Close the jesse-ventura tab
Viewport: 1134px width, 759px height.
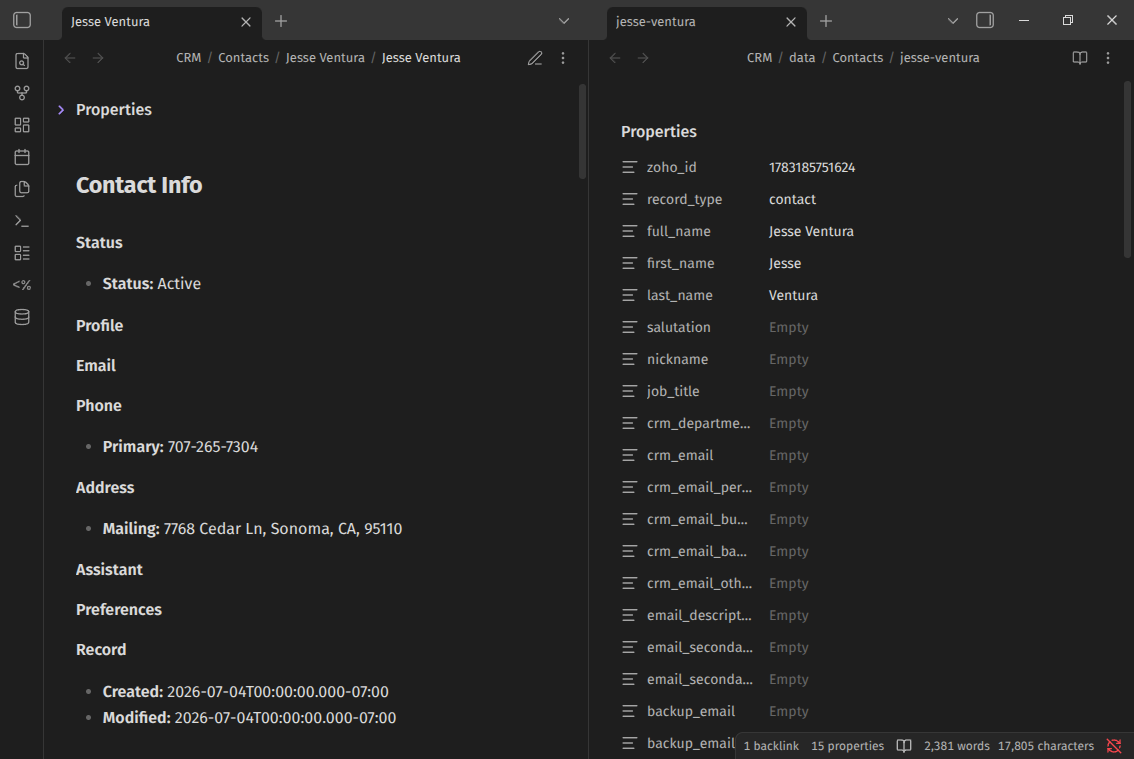tap(791, 22)
